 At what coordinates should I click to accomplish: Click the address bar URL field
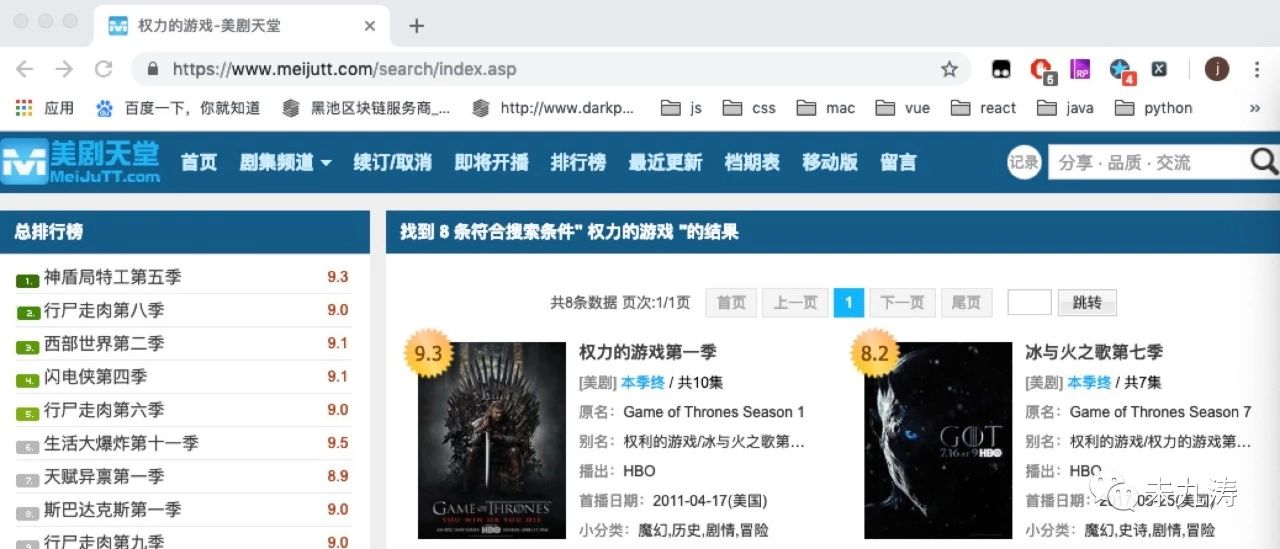550,69
